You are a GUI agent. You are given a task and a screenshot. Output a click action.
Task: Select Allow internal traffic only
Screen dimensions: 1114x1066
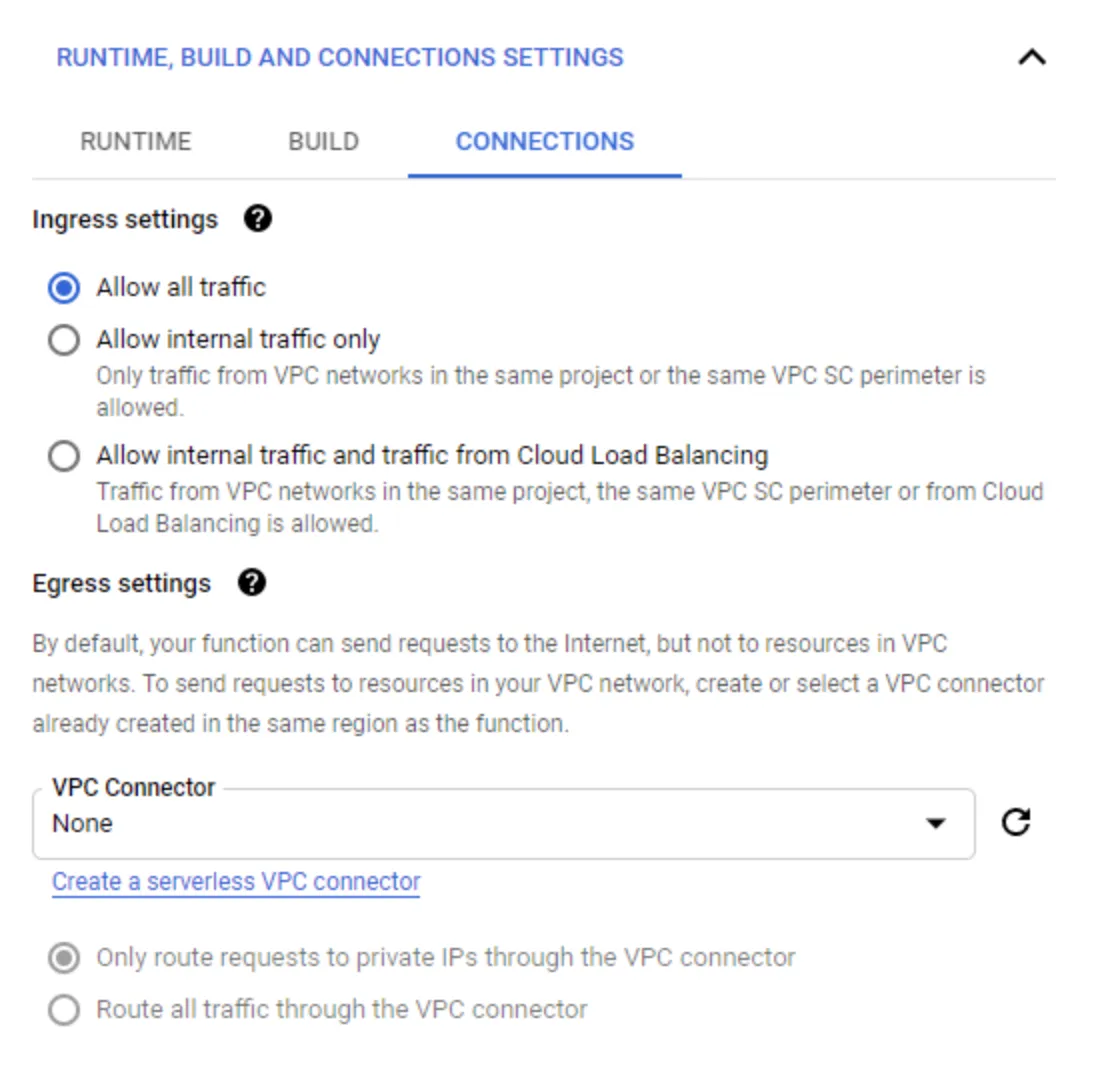pos(64,340)
